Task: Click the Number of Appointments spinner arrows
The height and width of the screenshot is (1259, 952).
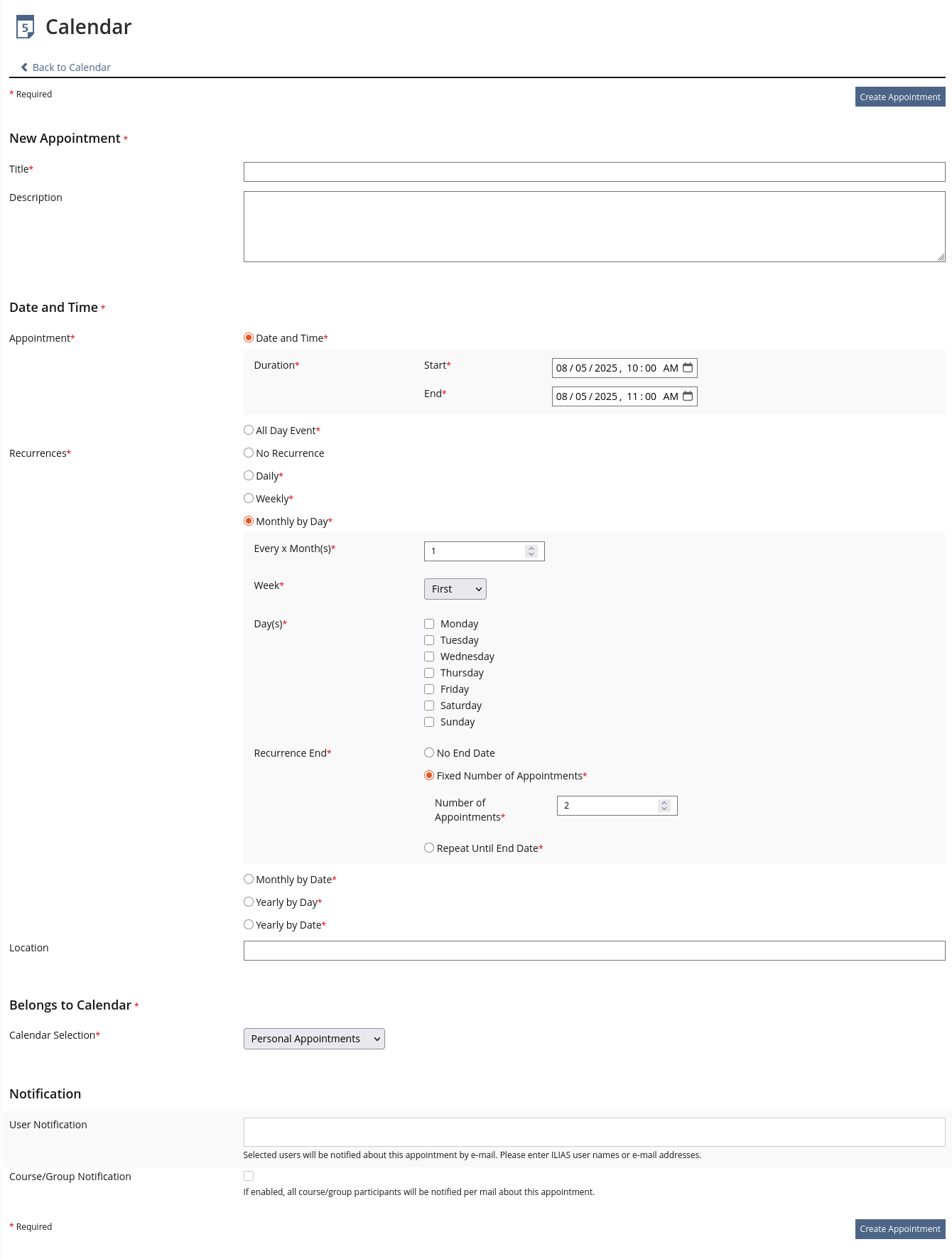Action: [664, 806]
